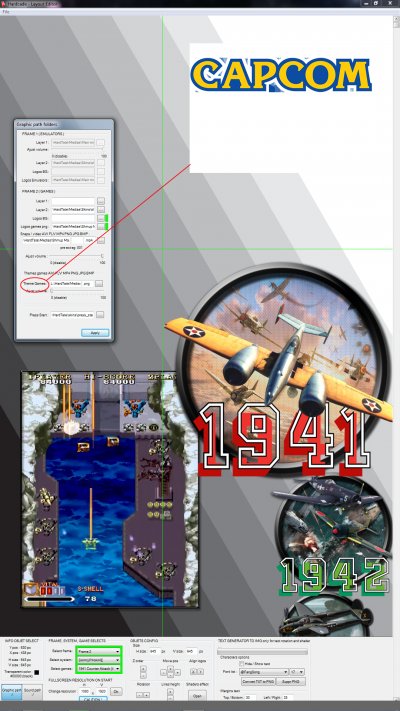Toggle the Hide / Show text checkbox
The image size is (400, 711).
(242, 663)
